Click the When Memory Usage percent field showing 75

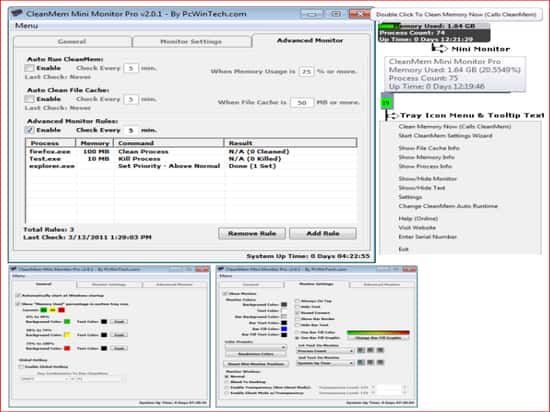point(306,72)
